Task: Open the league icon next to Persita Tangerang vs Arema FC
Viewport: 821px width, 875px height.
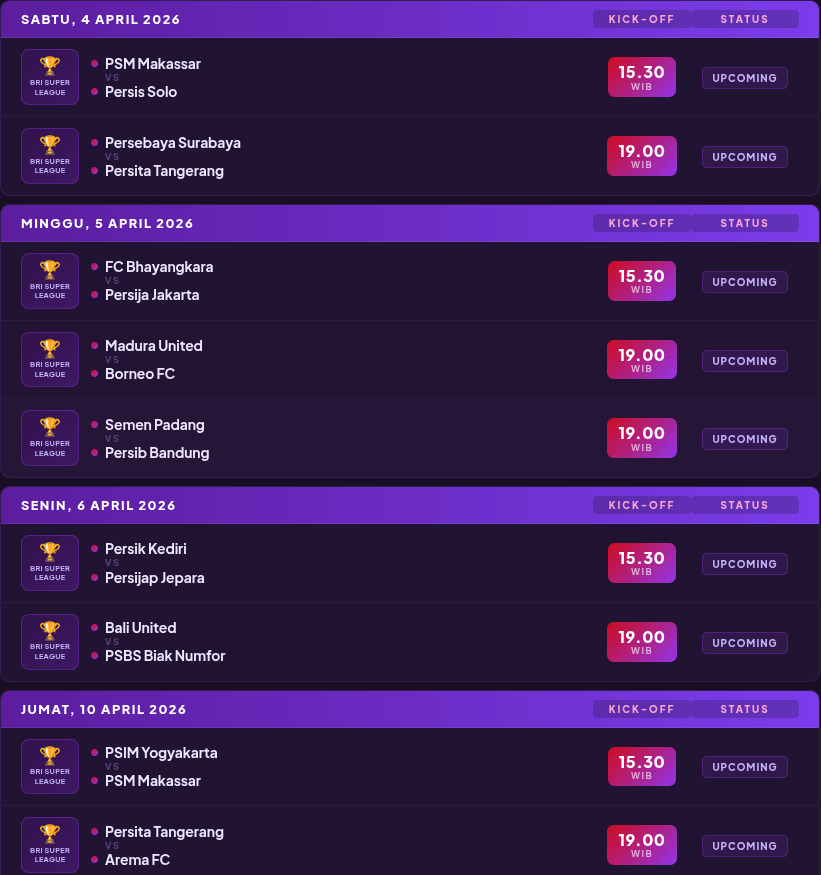Action: (x=49, y=844)
